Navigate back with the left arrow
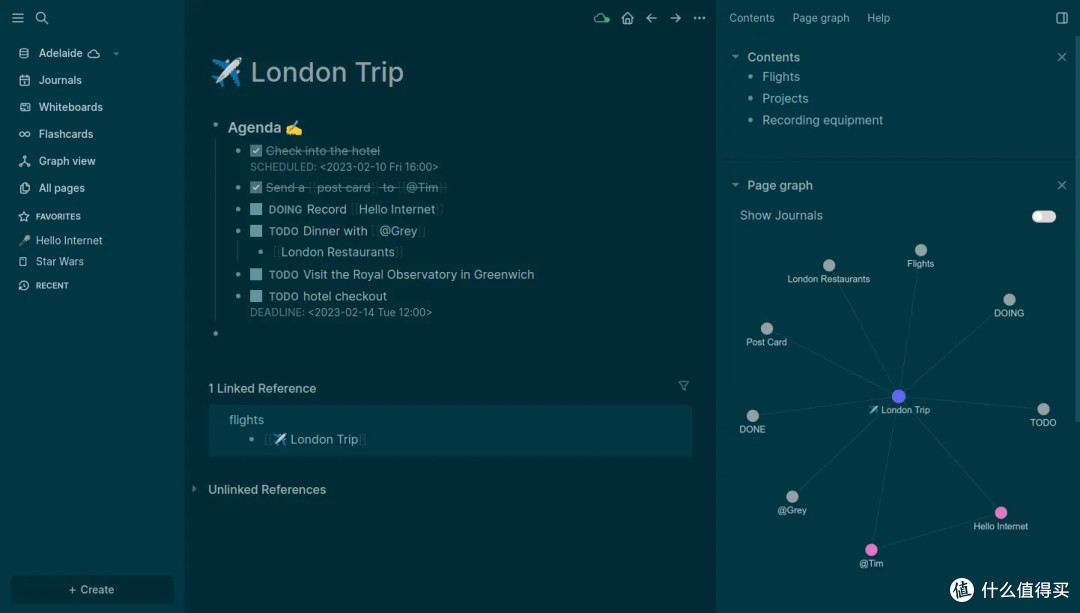This screenshot has width=1080, height=613. [652, 18]
